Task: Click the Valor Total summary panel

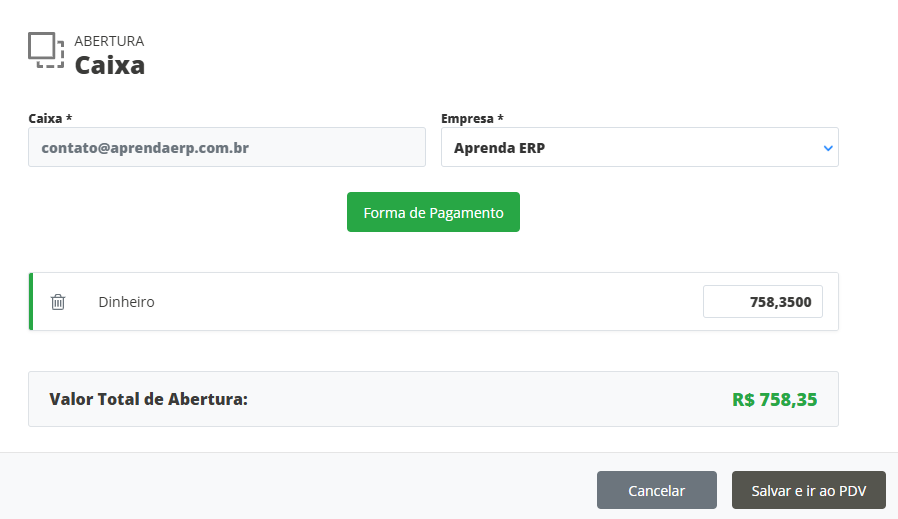Action: [480, 399]
